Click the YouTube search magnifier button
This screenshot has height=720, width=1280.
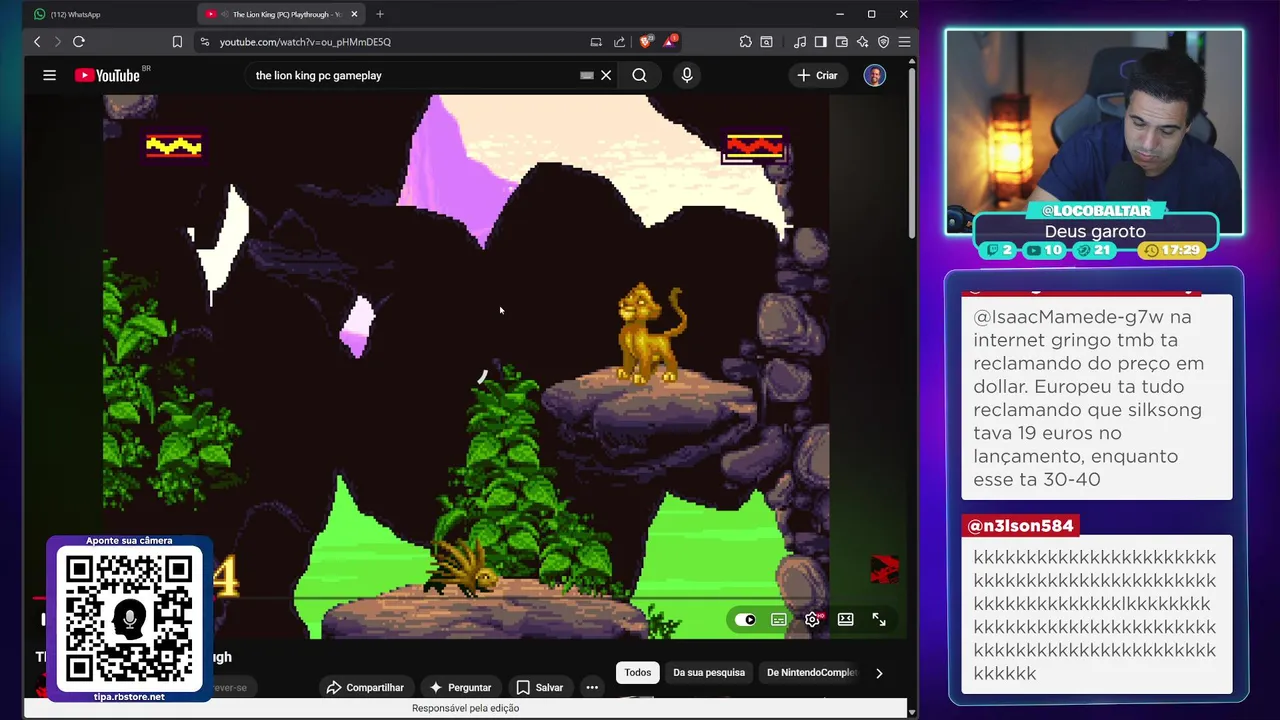coord(639,75)
